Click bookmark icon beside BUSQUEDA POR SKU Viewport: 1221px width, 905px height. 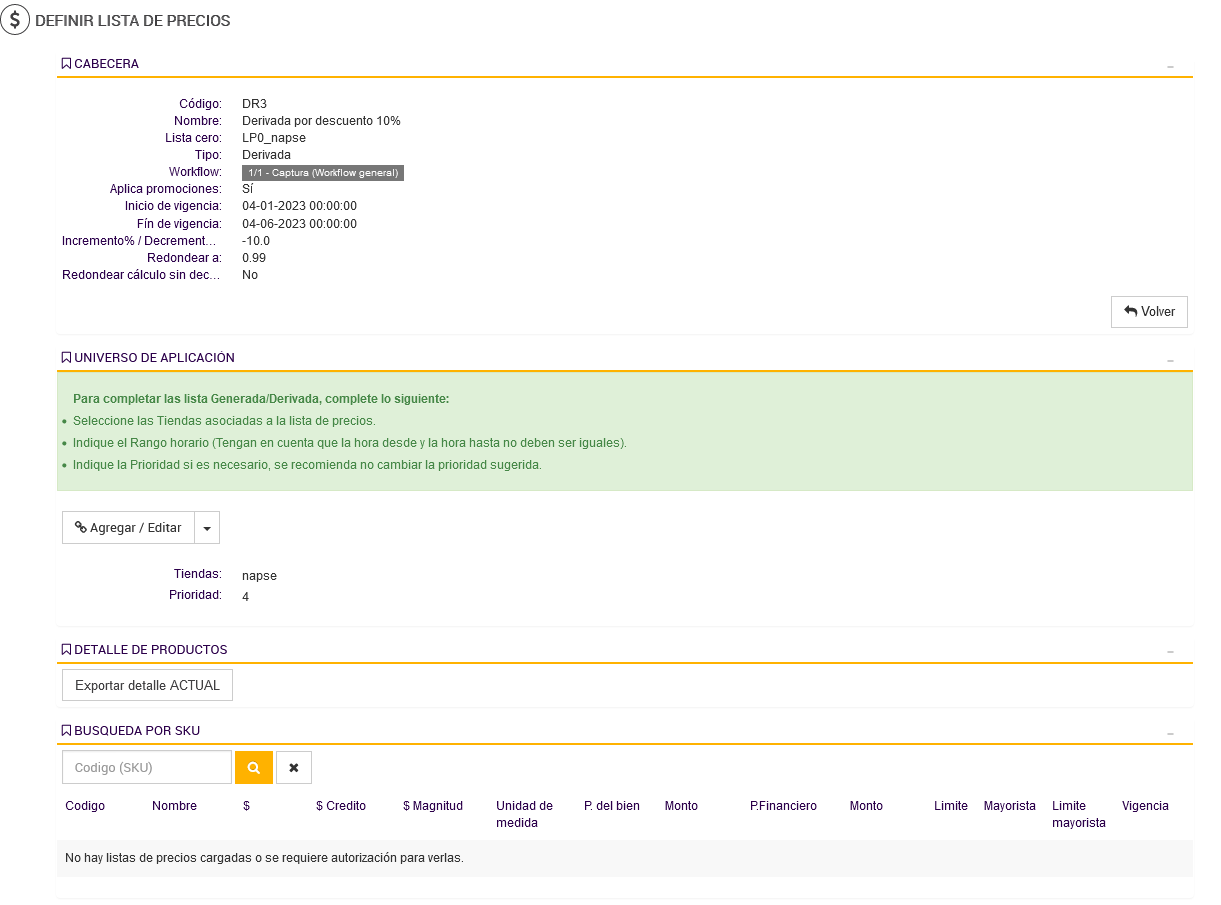pos(66,731)
